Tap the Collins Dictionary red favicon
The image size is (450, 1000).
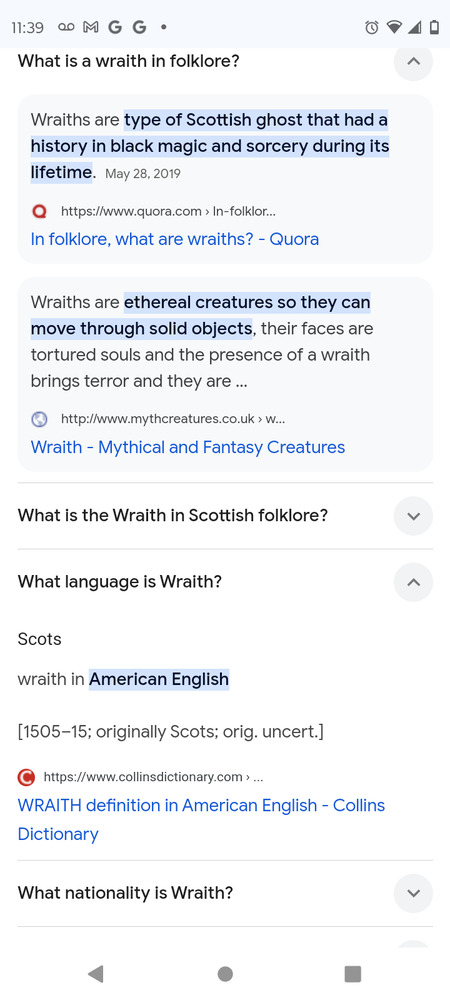tap(26, 777)
